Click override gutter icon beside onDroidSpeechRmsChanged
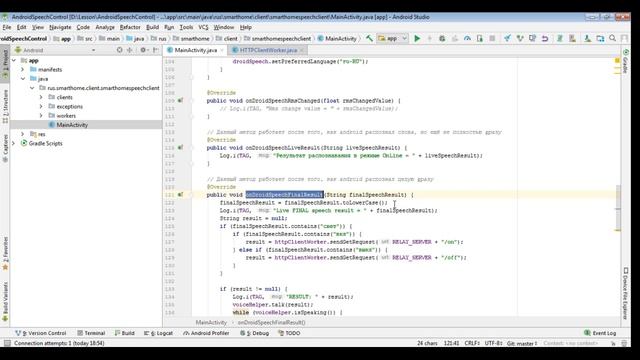 (x=180, y=100)
